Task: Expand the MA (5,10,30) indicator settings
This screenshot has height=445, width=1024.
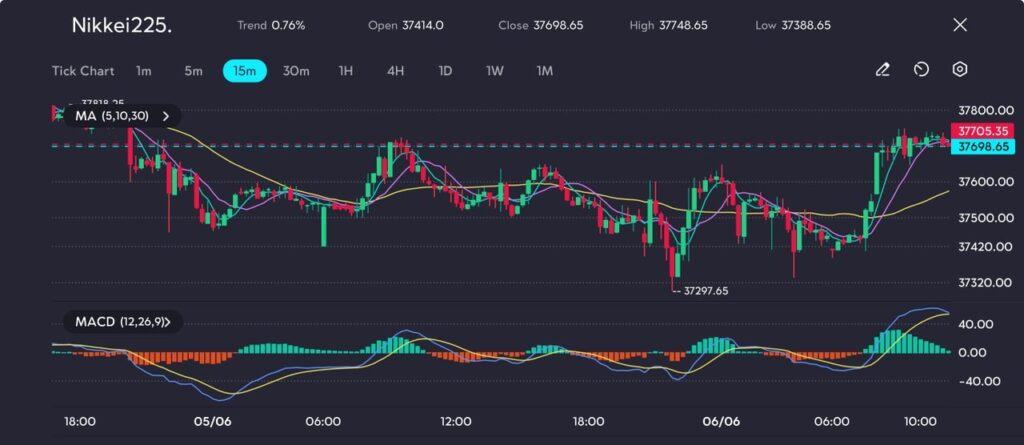Action: pos(112,116)
